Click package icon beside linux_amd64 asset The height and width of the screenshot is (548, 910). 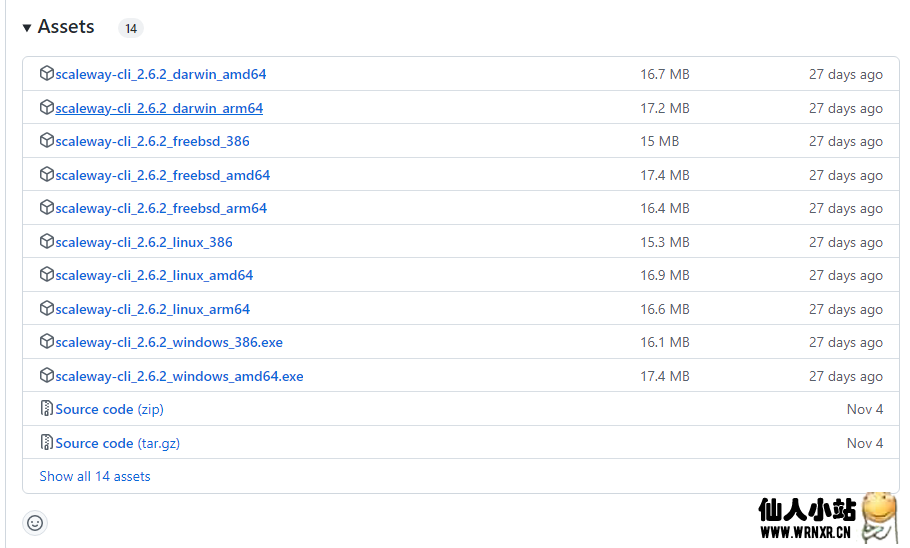point(47,275)
